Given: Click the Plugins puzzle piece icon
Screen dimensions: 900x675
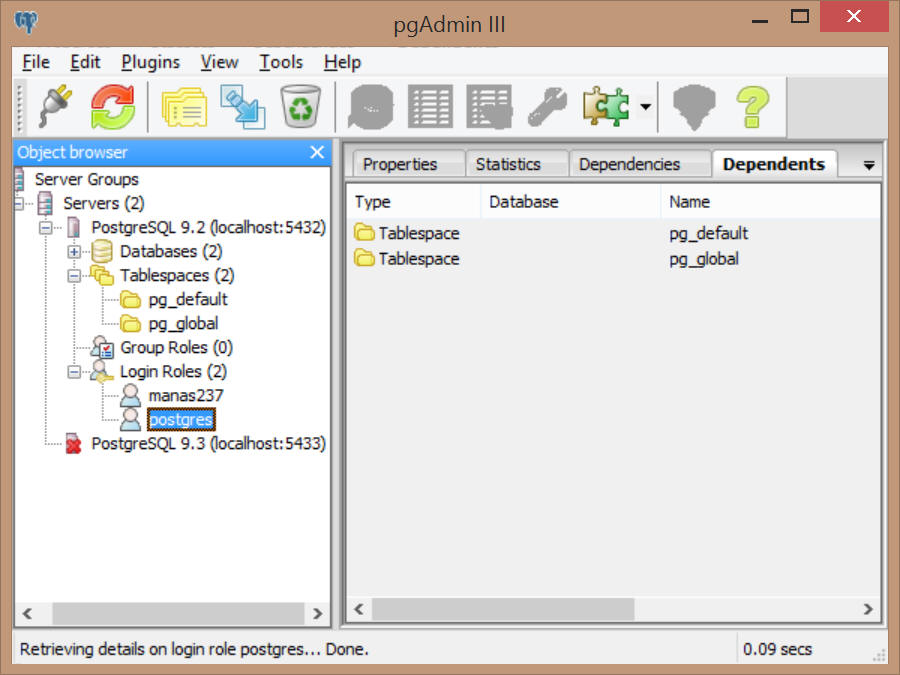Looking at the screenshot, I should tap(606, 107).
